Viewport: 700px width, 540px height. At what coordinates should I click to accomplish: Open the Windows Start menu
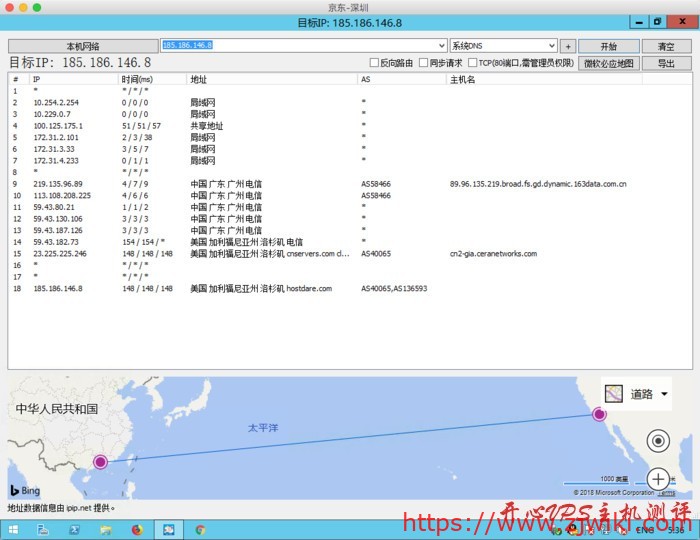pos(13,530)
